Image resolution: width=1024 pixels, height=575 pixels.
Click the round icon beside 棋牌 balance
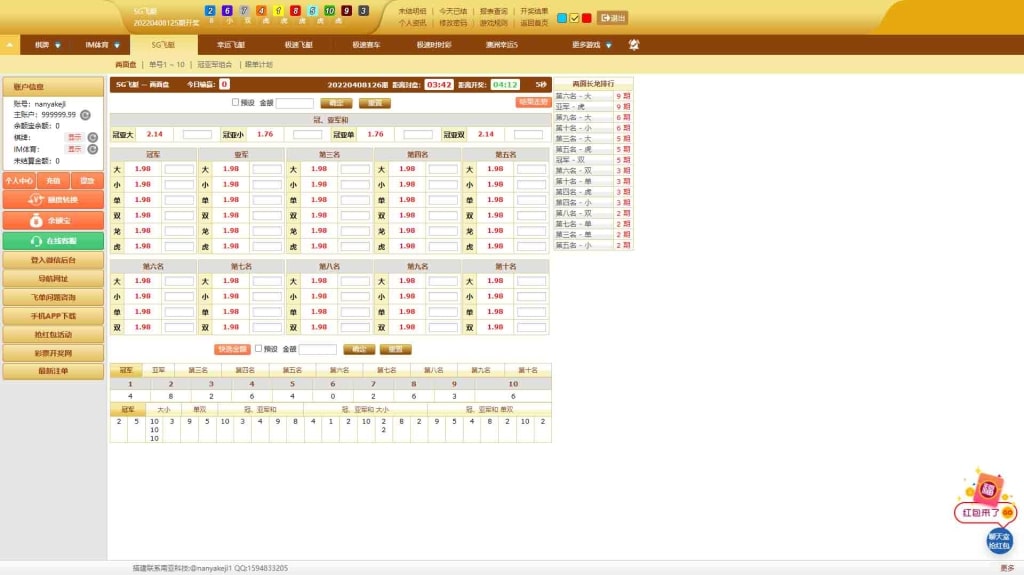coord(93,137)
